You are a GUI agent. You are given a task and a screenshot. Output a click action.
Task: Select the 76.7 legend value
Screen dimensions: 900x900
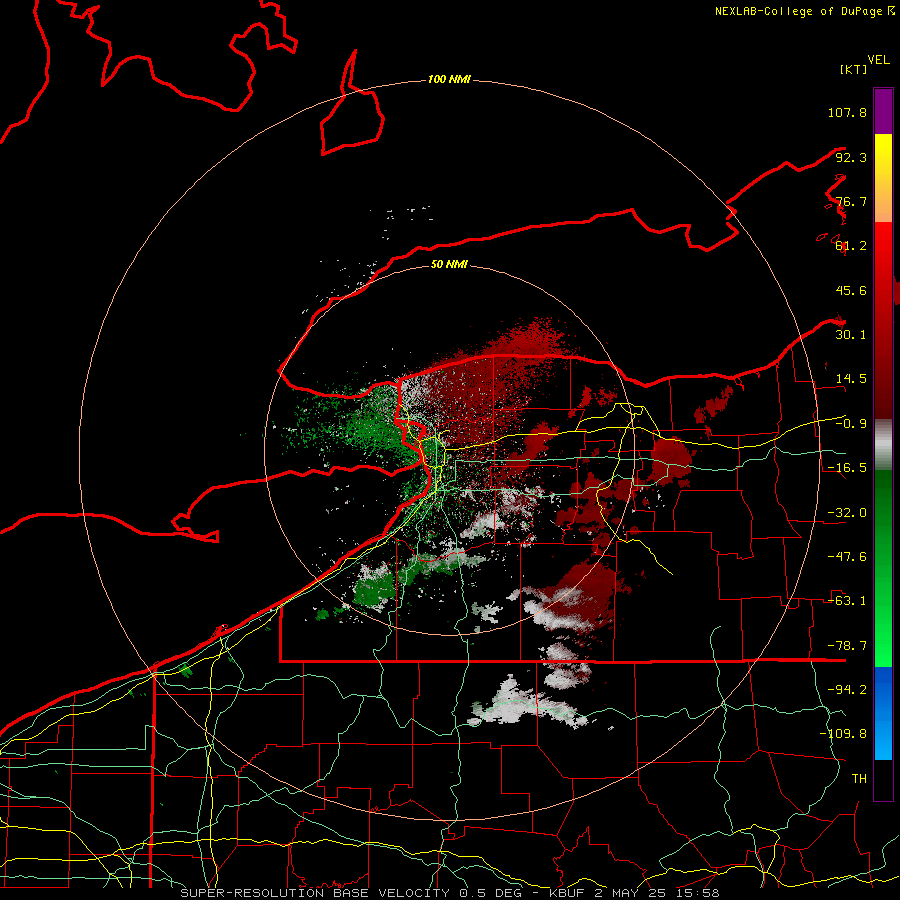pyautogui.click(x=851, y=201)
